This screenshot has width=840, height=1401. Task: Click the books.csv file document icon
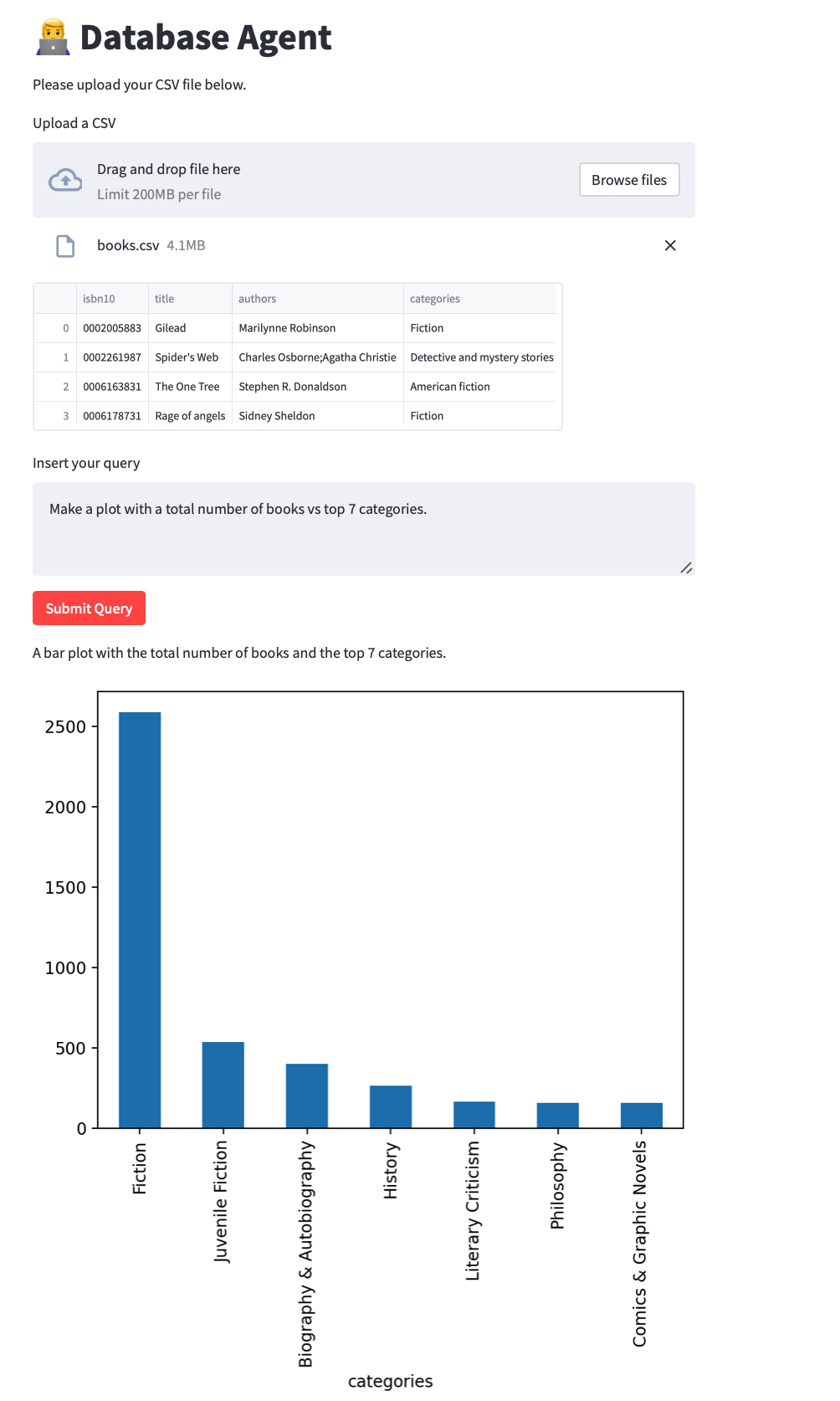[65, 246]
